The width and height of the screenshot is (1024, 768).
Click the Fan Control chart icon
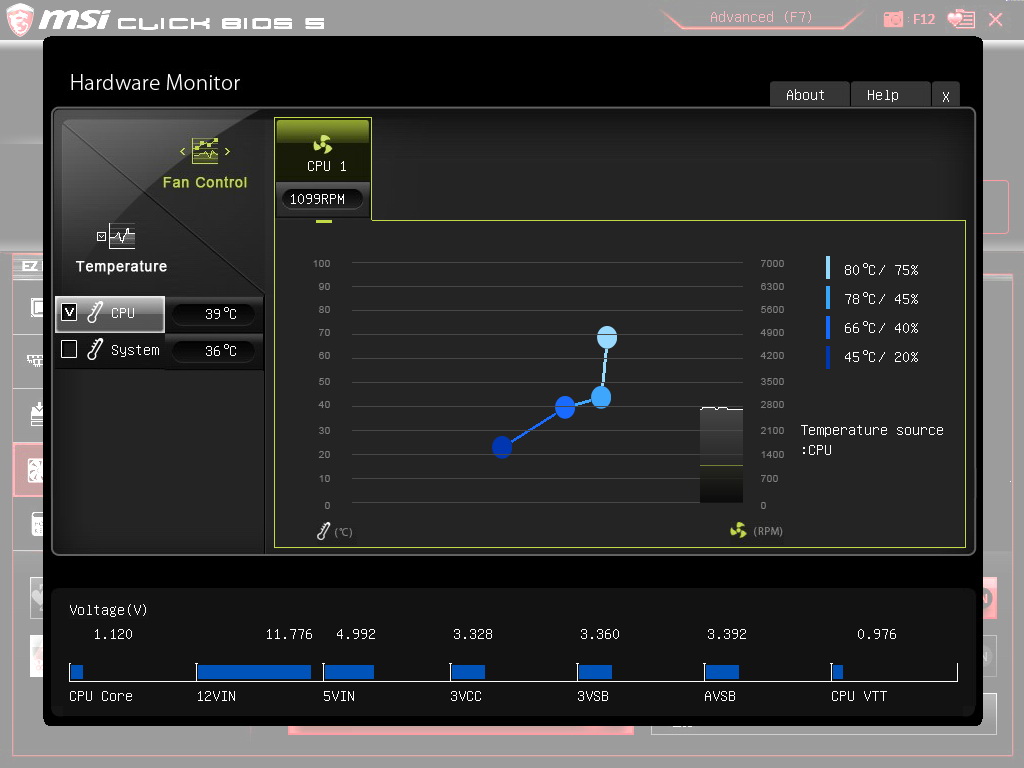(x=205, y=151)
